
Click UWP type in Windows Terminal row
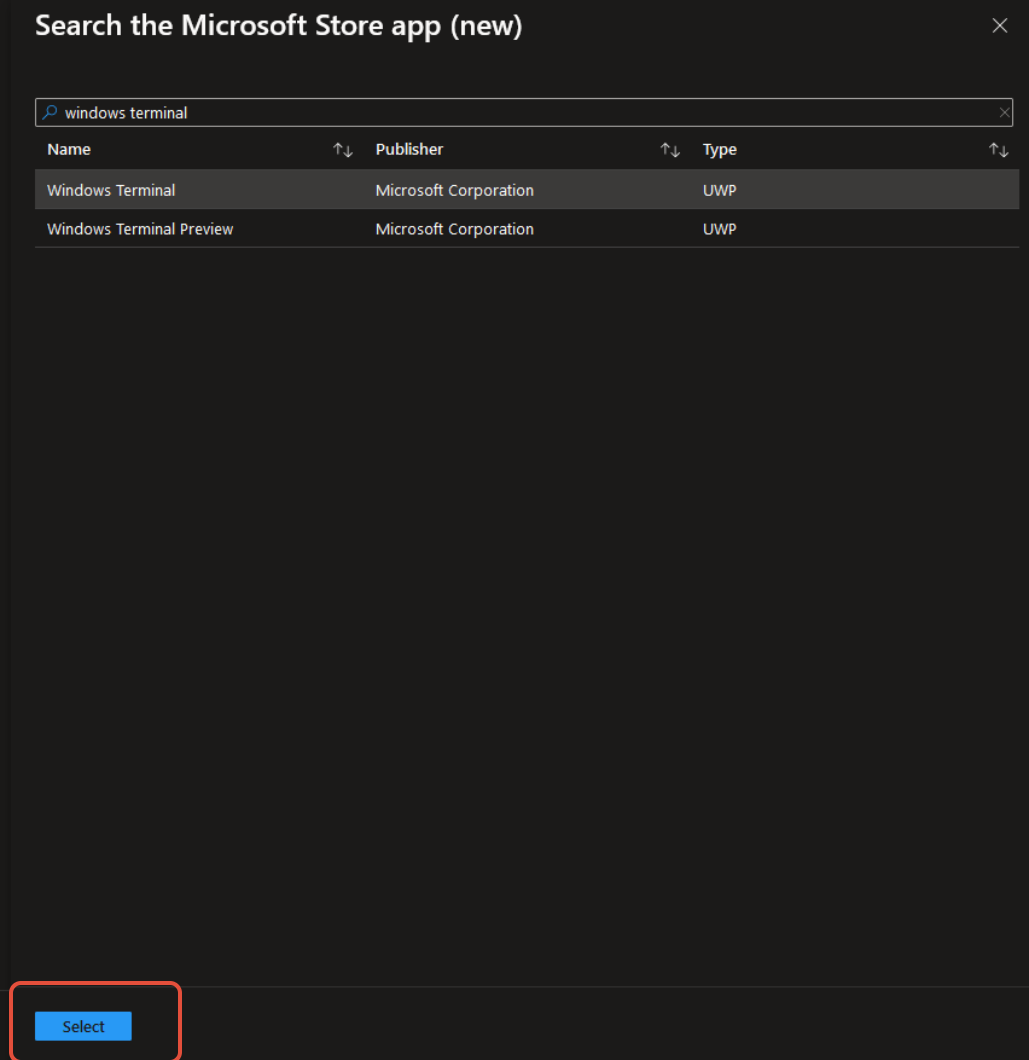coord(719,190)
